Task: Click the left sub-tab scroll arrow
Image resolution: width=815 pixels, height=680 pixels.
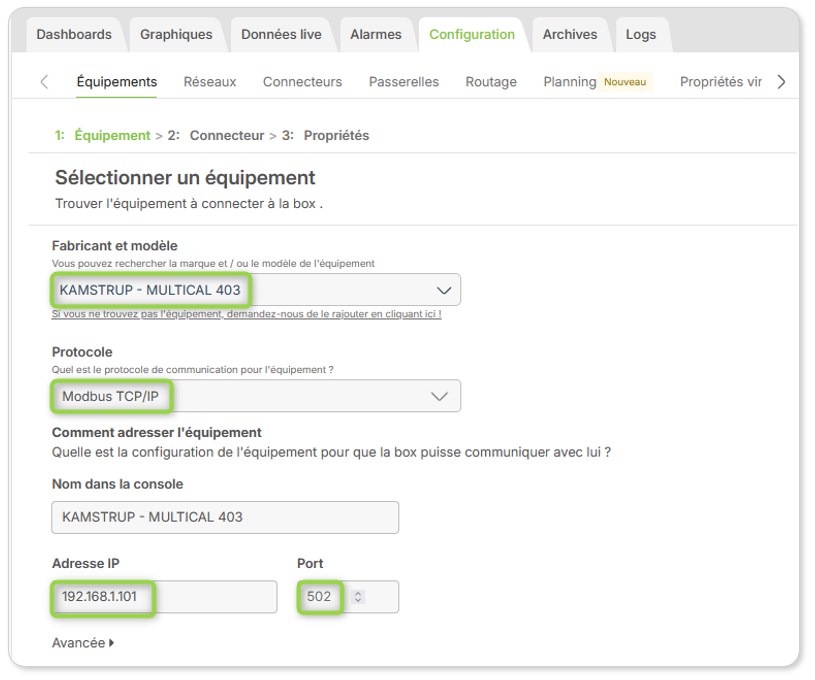Action: tap(44, 82)
